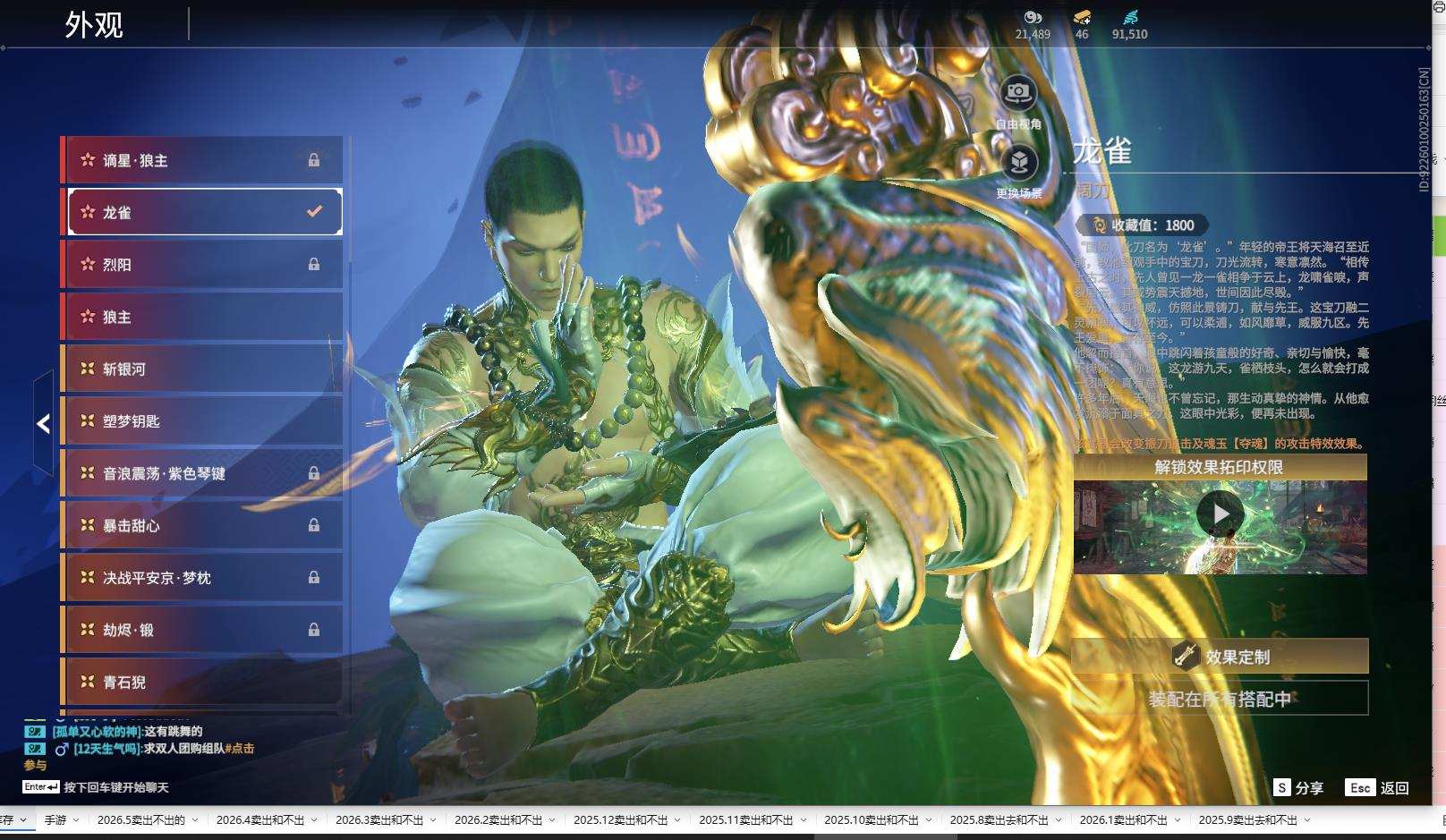Click the rarity icon beside 斩银河
The image size is (1446, 840).
click(x=88, y=369)
